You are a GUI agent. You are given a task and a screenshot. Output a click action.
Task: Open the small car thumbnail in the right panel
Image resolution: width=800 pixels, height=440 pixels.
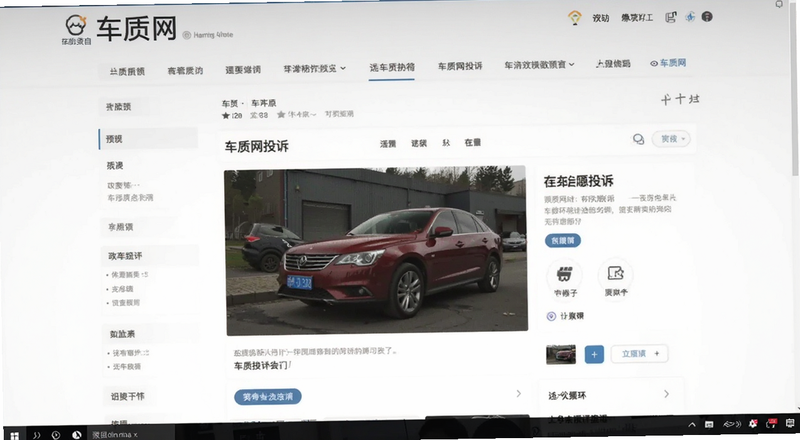click(561, 354)
